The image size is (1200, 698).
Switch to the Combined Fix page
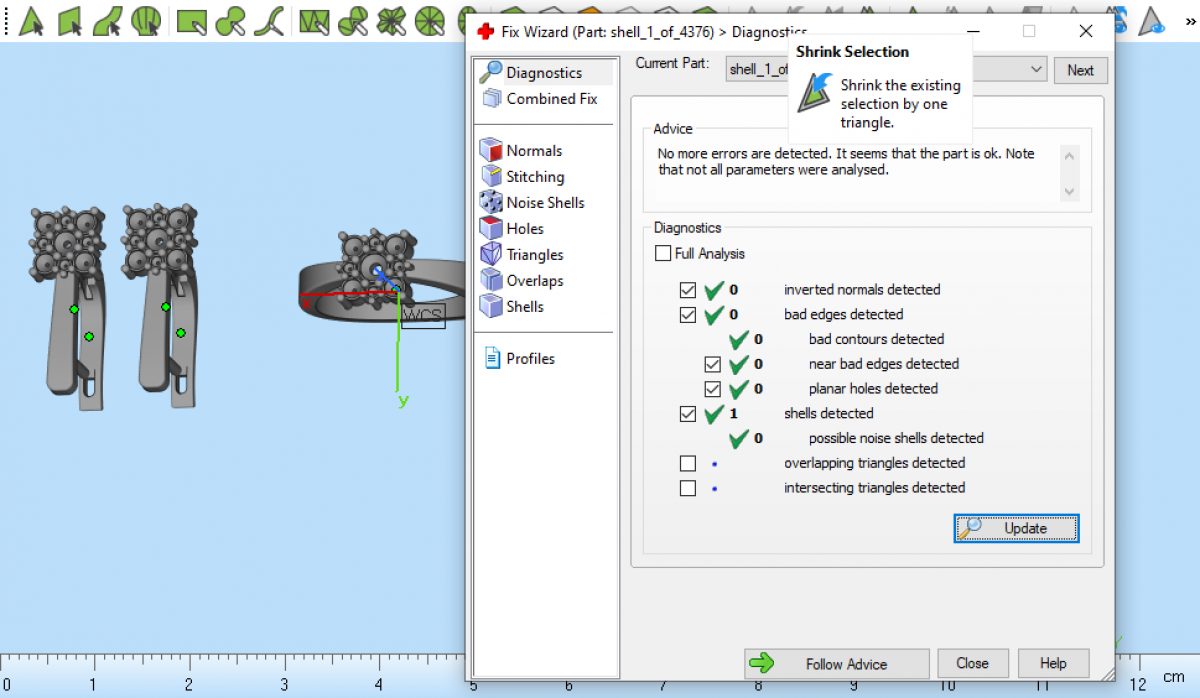pyautogui.click(x=551, y=99)
